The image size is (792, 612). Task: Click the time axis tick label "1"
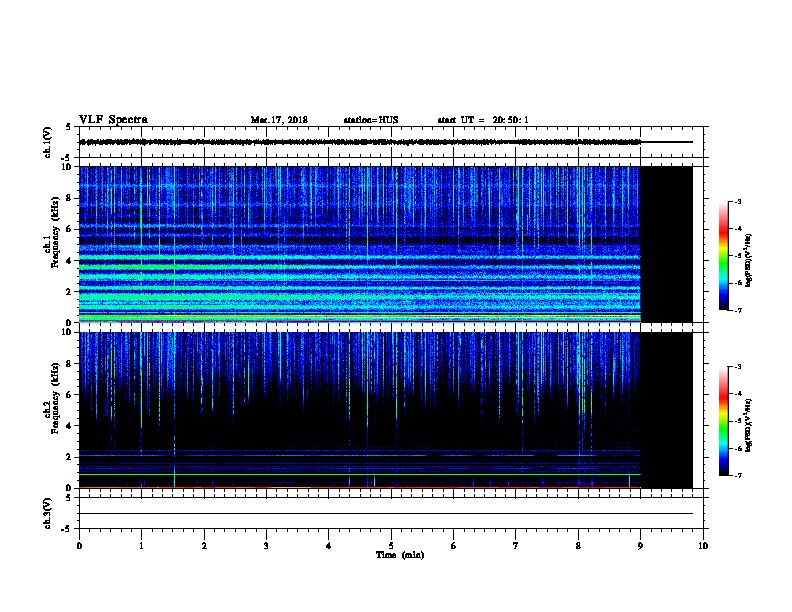coord(141,546)
